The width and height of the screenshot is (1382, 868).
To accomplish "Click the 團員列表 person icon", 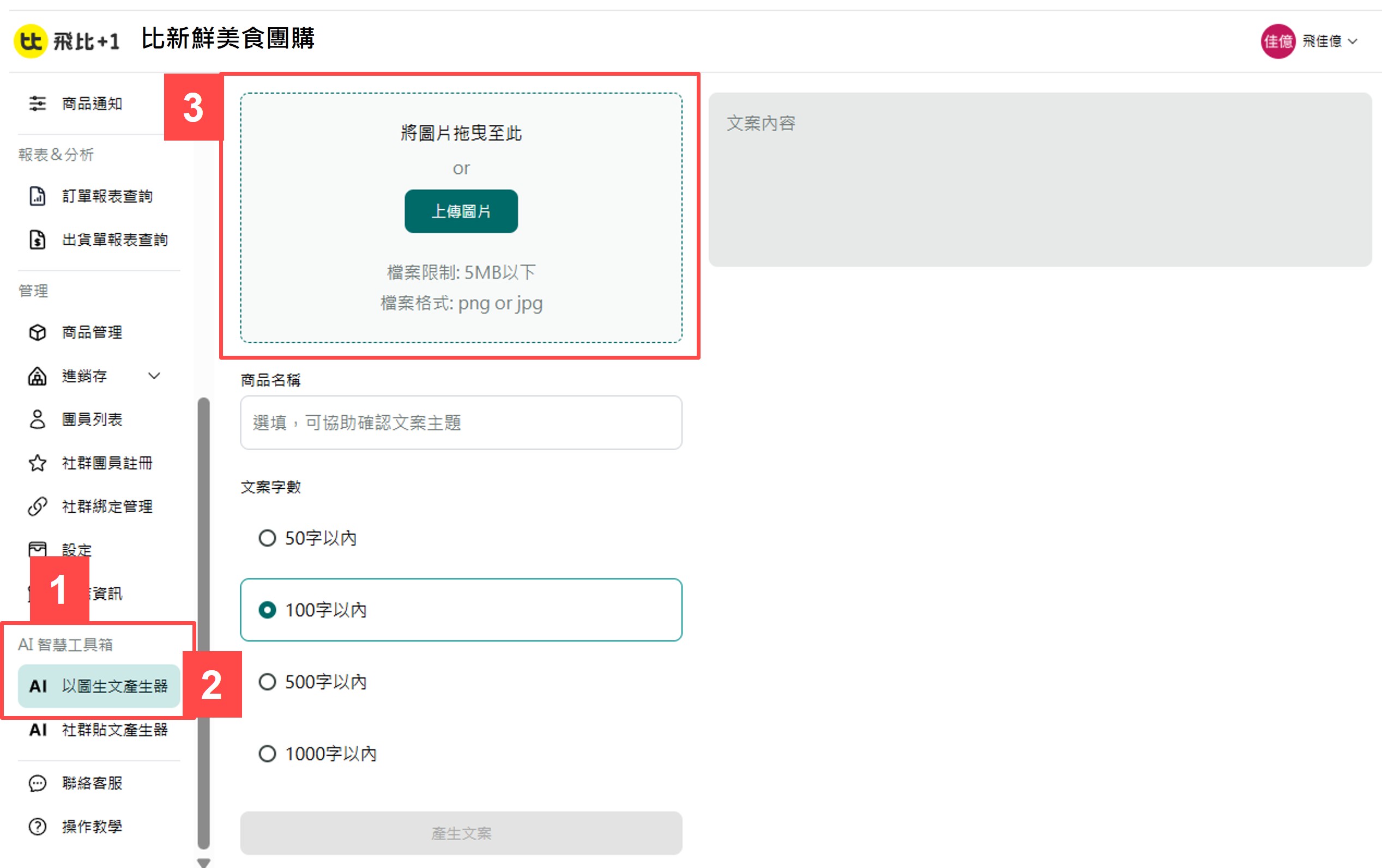I will pos(37,420).
